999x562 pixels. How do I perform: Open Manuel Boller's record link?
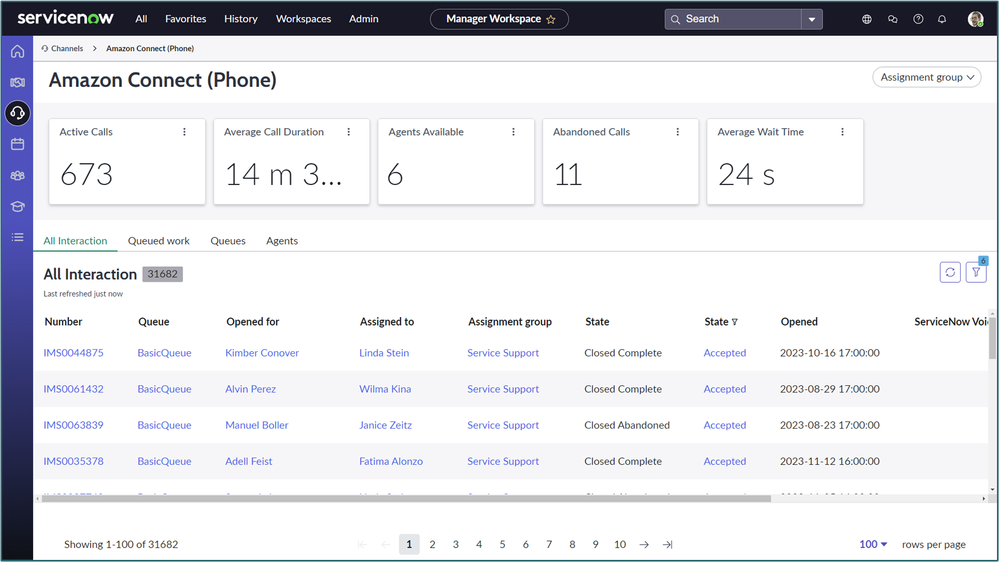click(257, 425)
